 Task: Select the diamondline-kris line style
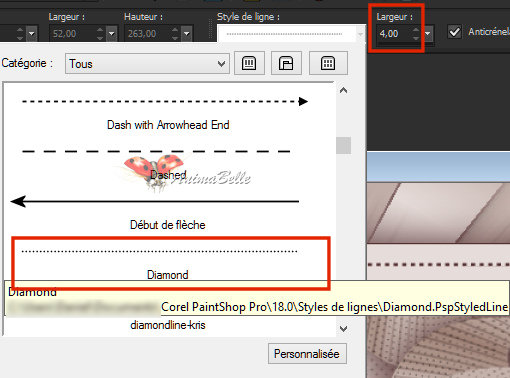point(168,325)
